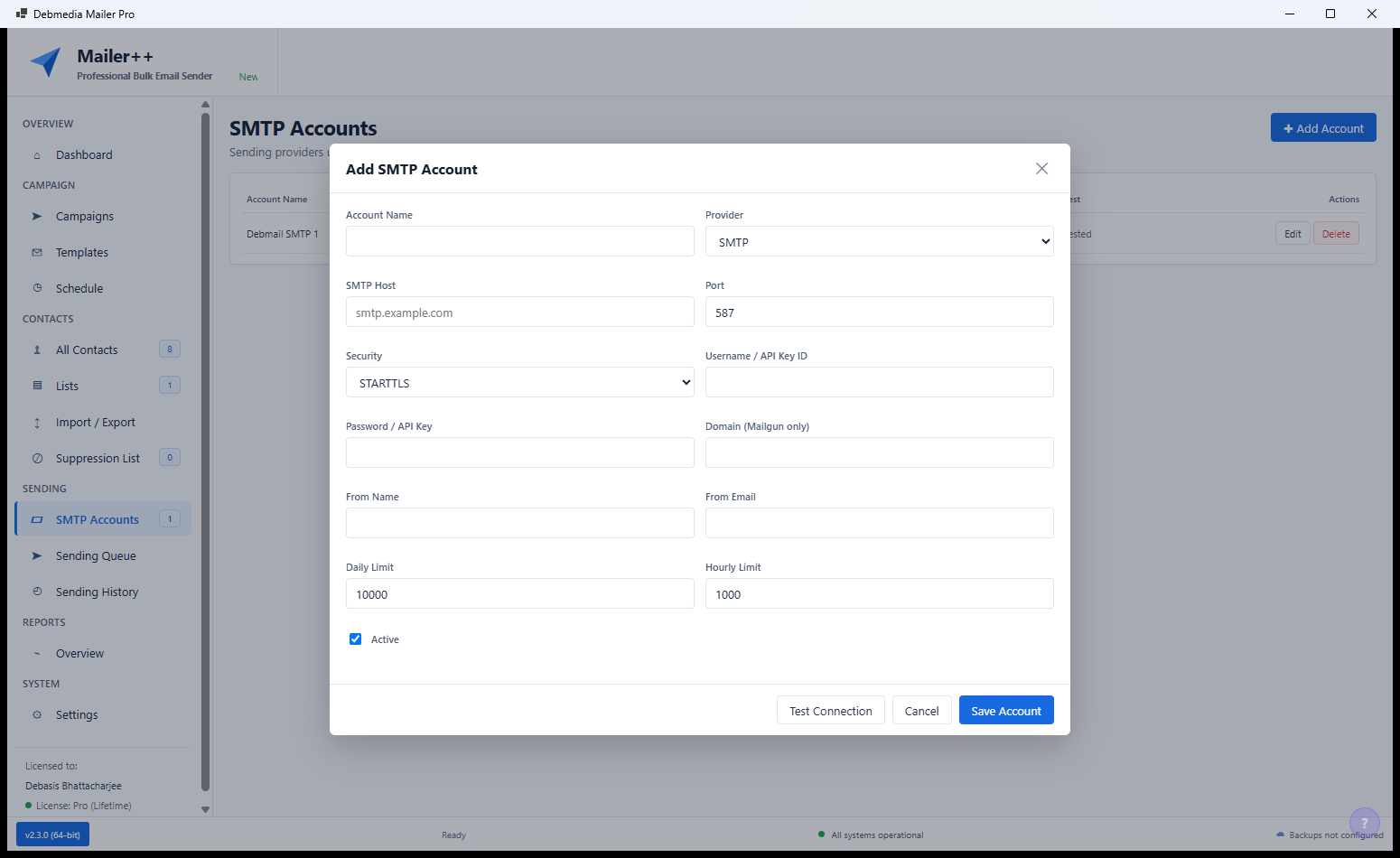
Task: Open the Provider dropdown
Action: (879, 242)
